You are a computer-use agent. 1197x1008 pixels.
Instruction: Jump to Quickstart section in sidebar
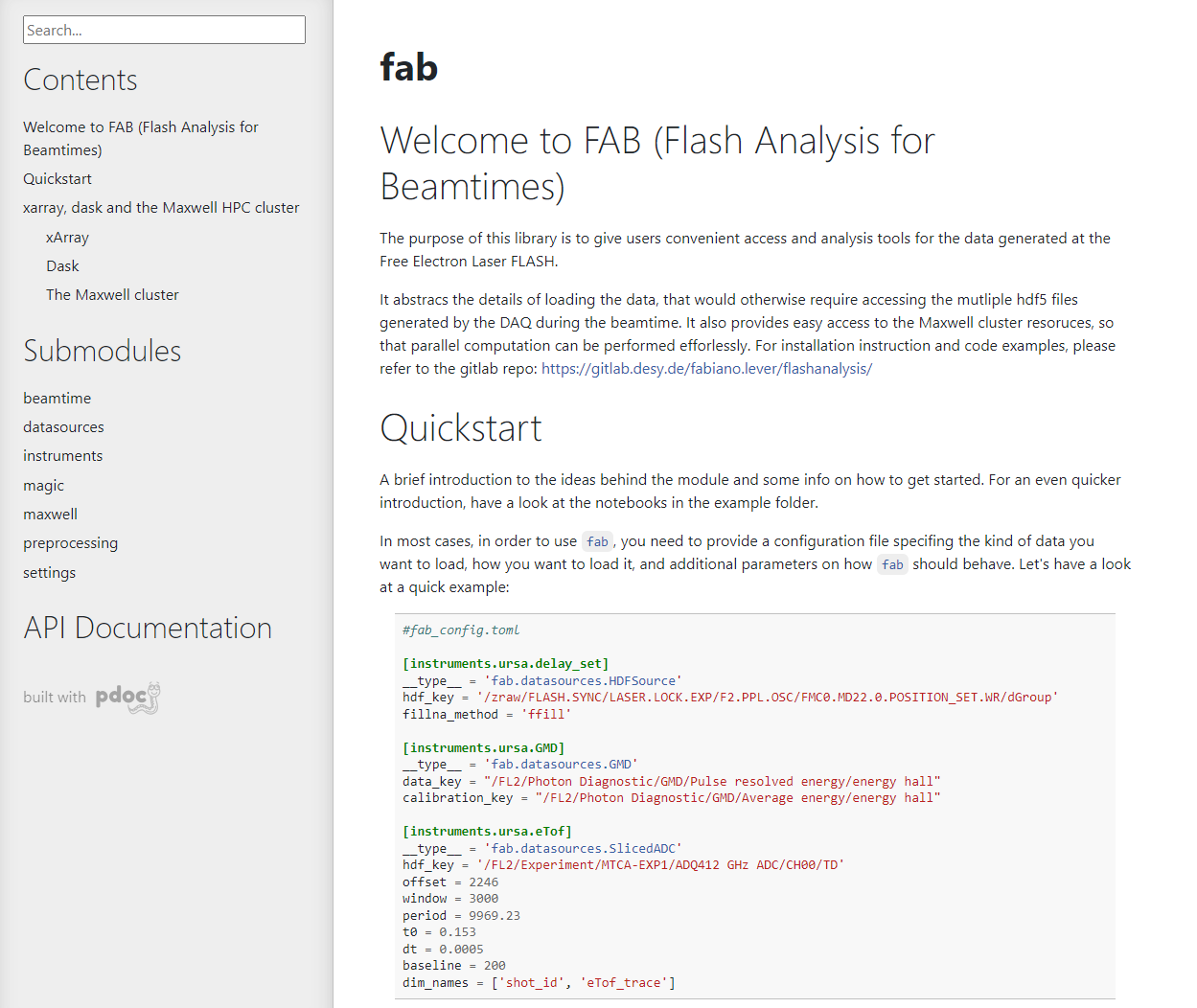click(58, 179)
